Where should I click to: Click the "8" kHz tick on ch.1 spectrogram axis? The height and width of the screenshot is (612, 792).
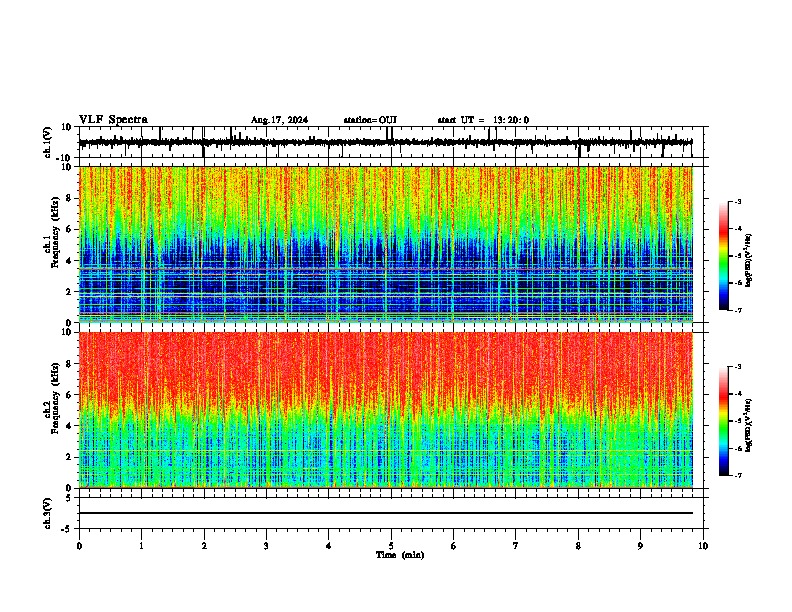70,198
